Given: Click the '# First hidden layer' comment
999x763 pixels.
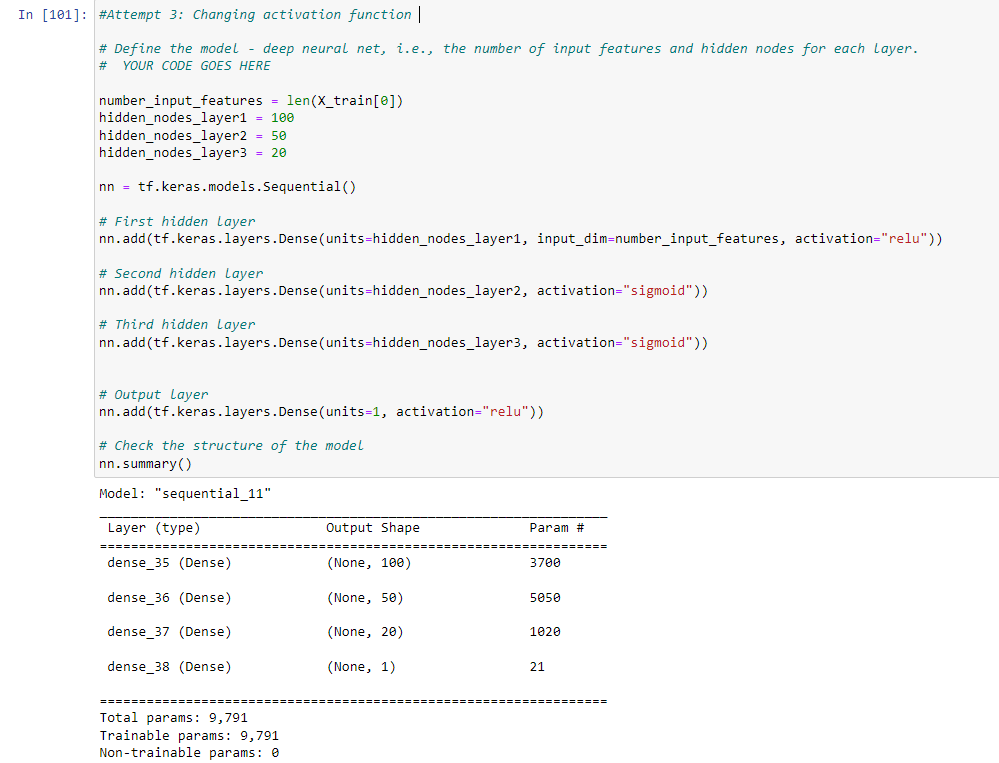Looking at the screenshot, I should [x=177, y=222].
